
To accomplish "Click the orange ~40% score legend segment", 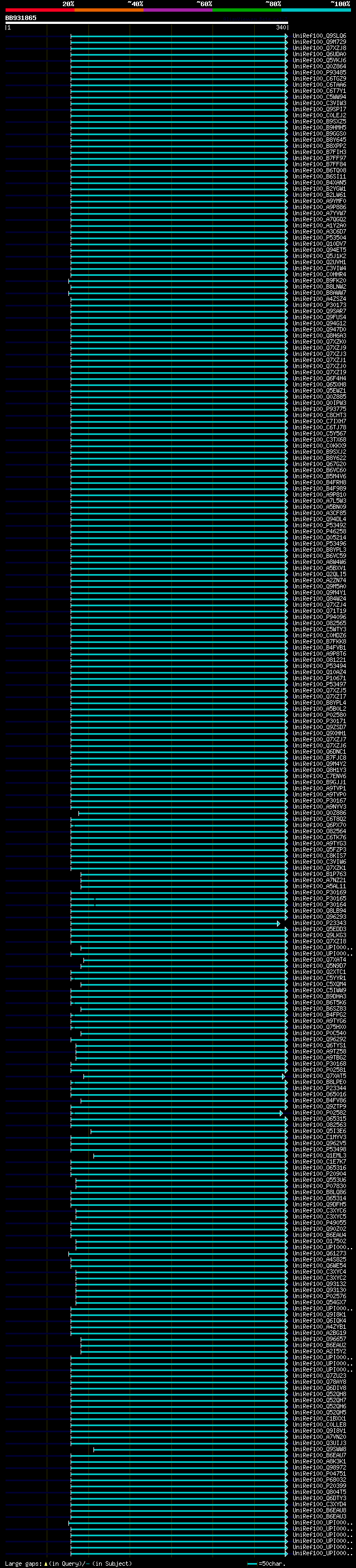I will coord(109,10).
